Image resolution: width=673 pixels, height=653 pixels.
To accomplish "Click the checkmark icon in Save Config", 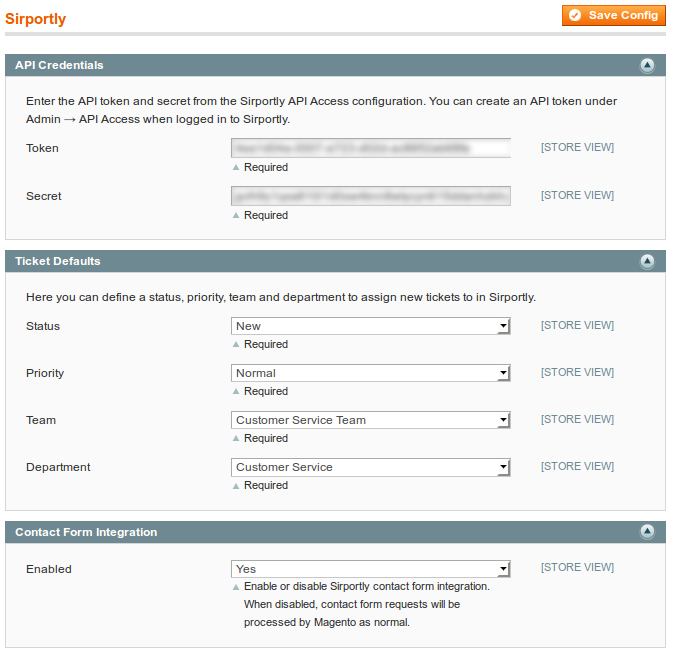I will tap(575, 15).
